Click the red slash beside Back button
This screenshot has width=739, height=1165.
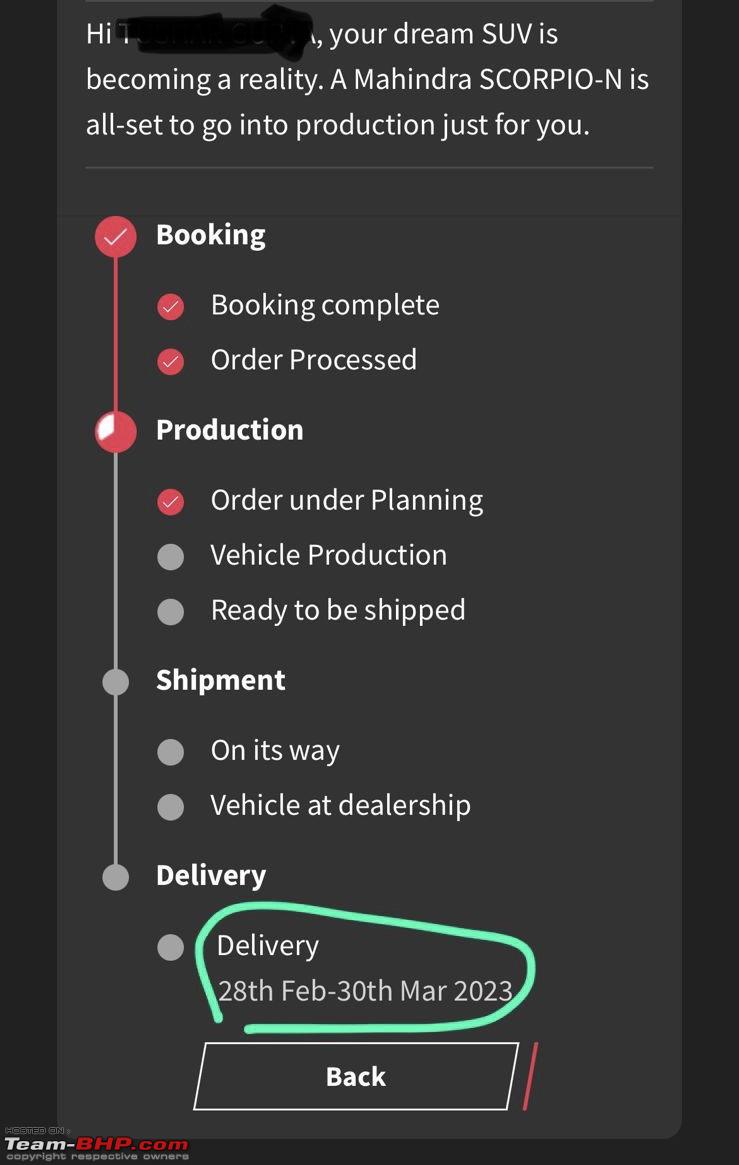point(530,1076)
